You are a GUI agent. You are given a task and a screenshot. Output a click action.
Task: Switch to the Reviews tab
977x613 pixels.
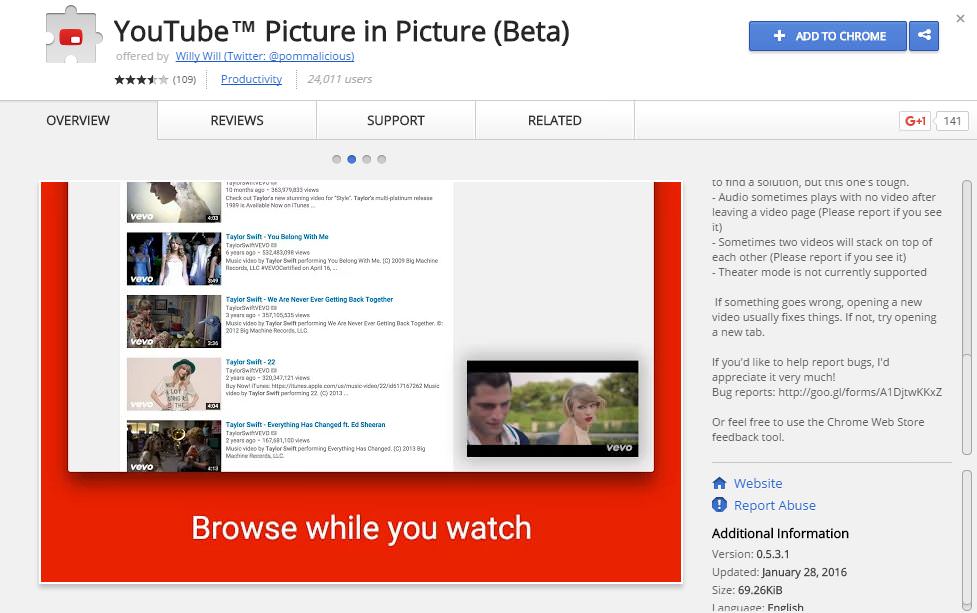[x=237, y=120]
